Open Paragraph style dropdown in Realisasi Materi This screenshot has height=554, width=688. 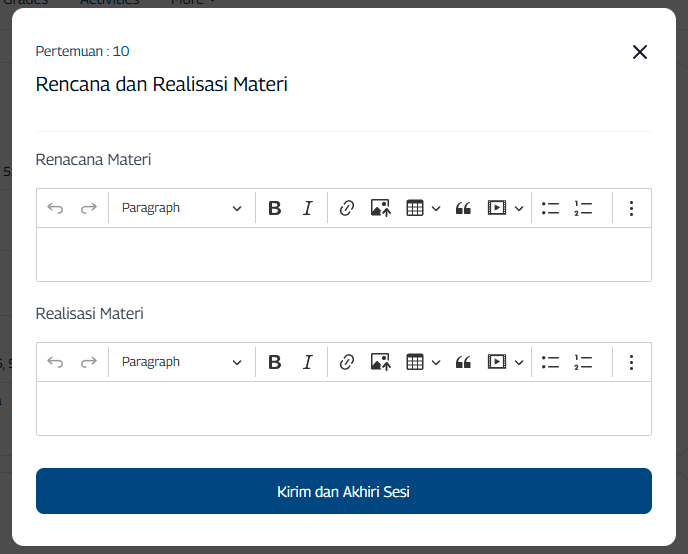181,362
